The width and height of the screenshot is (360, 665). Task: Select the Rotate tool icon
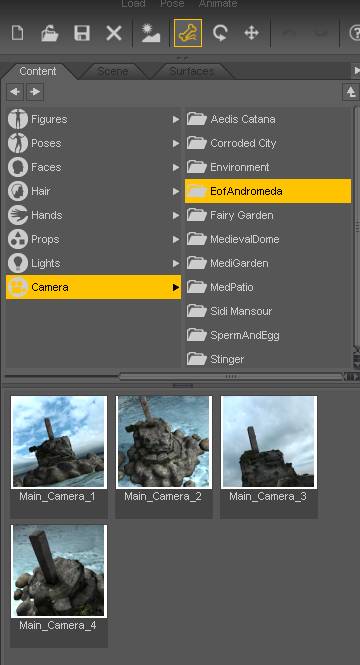(x=220, y=33)
